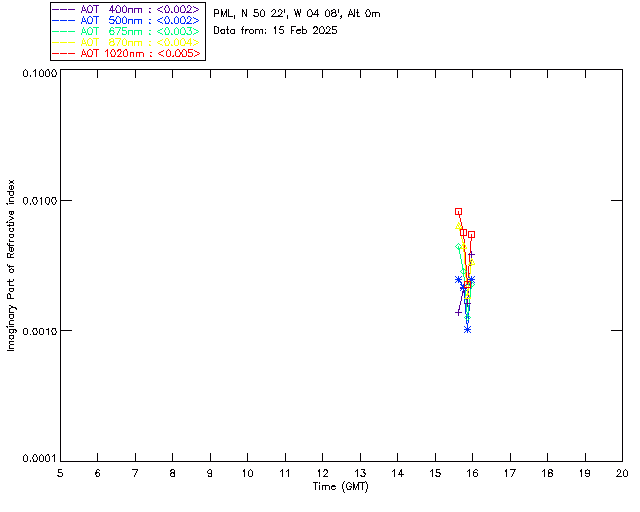Click the yellow dashed line sample in legend
640x512 pixels.
coord(64,42)
